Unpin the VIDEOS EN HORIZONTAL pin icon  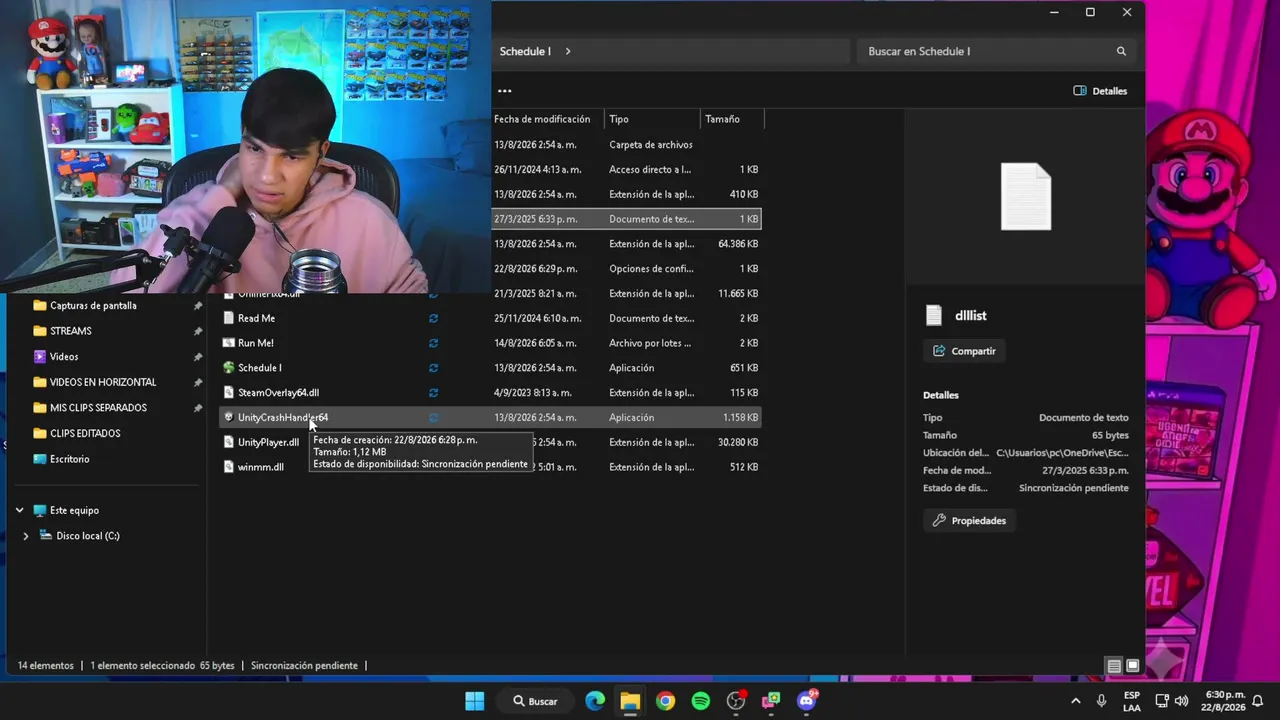(197, 382)
